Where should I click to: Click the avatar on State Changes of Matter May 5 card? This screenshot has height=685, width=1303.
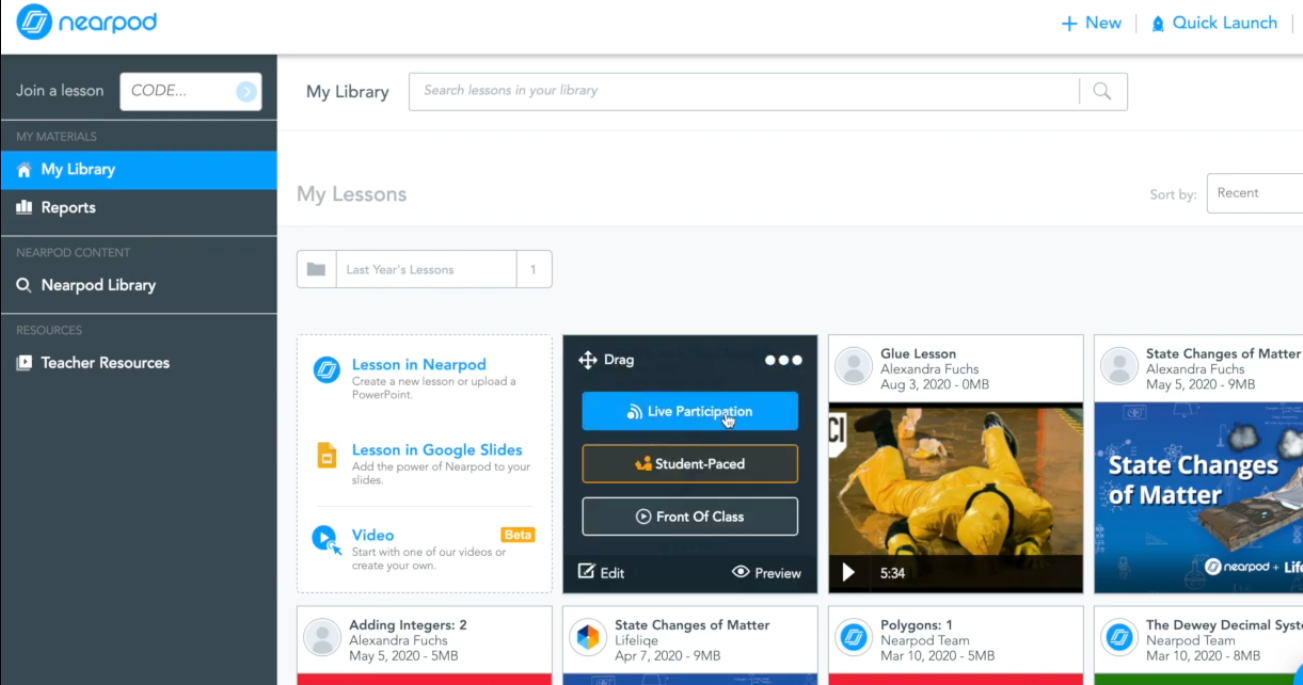[1120, 366]
